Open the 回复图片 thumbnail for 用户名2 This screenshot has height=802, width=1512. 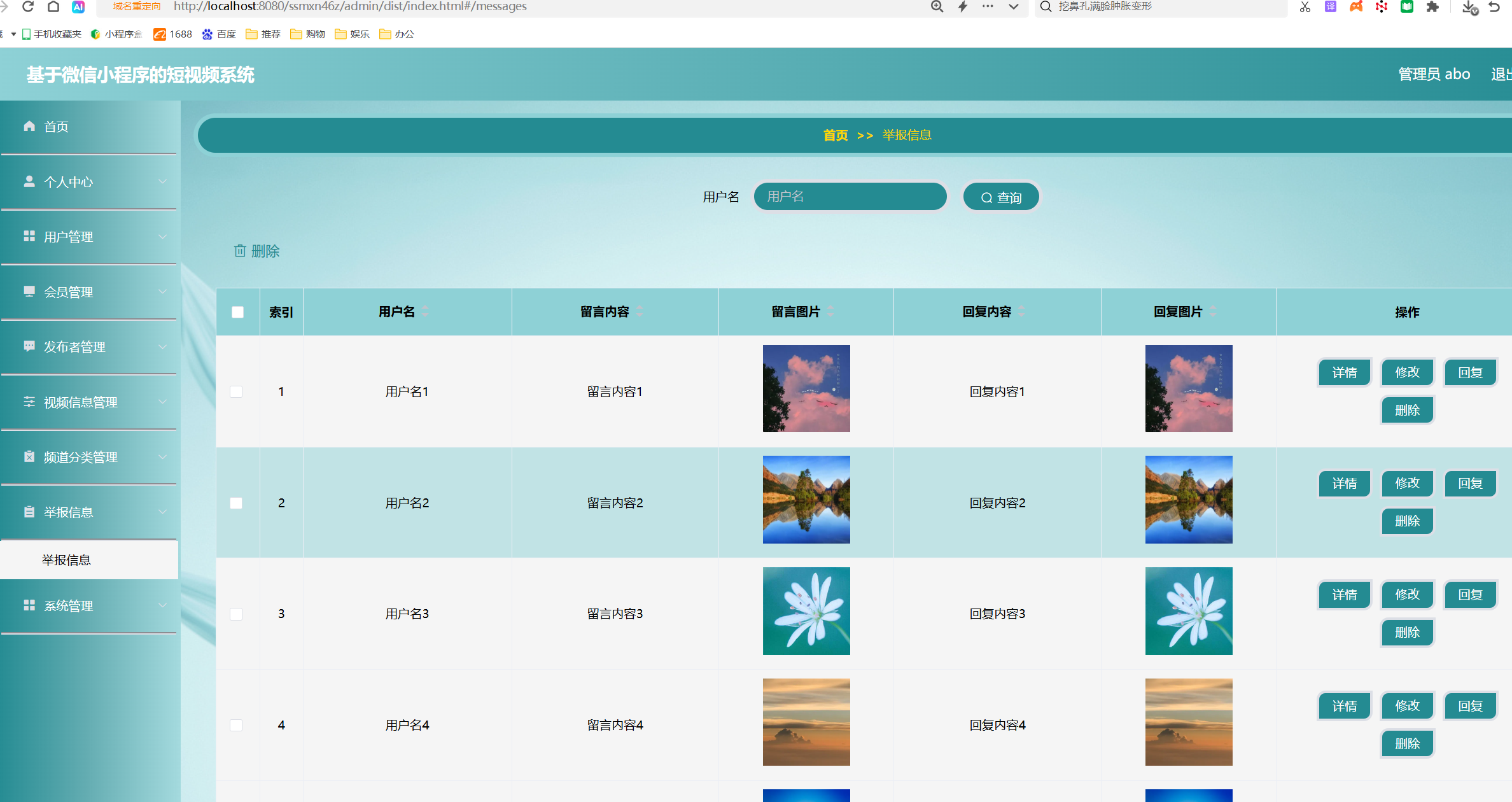[1189, 500]
